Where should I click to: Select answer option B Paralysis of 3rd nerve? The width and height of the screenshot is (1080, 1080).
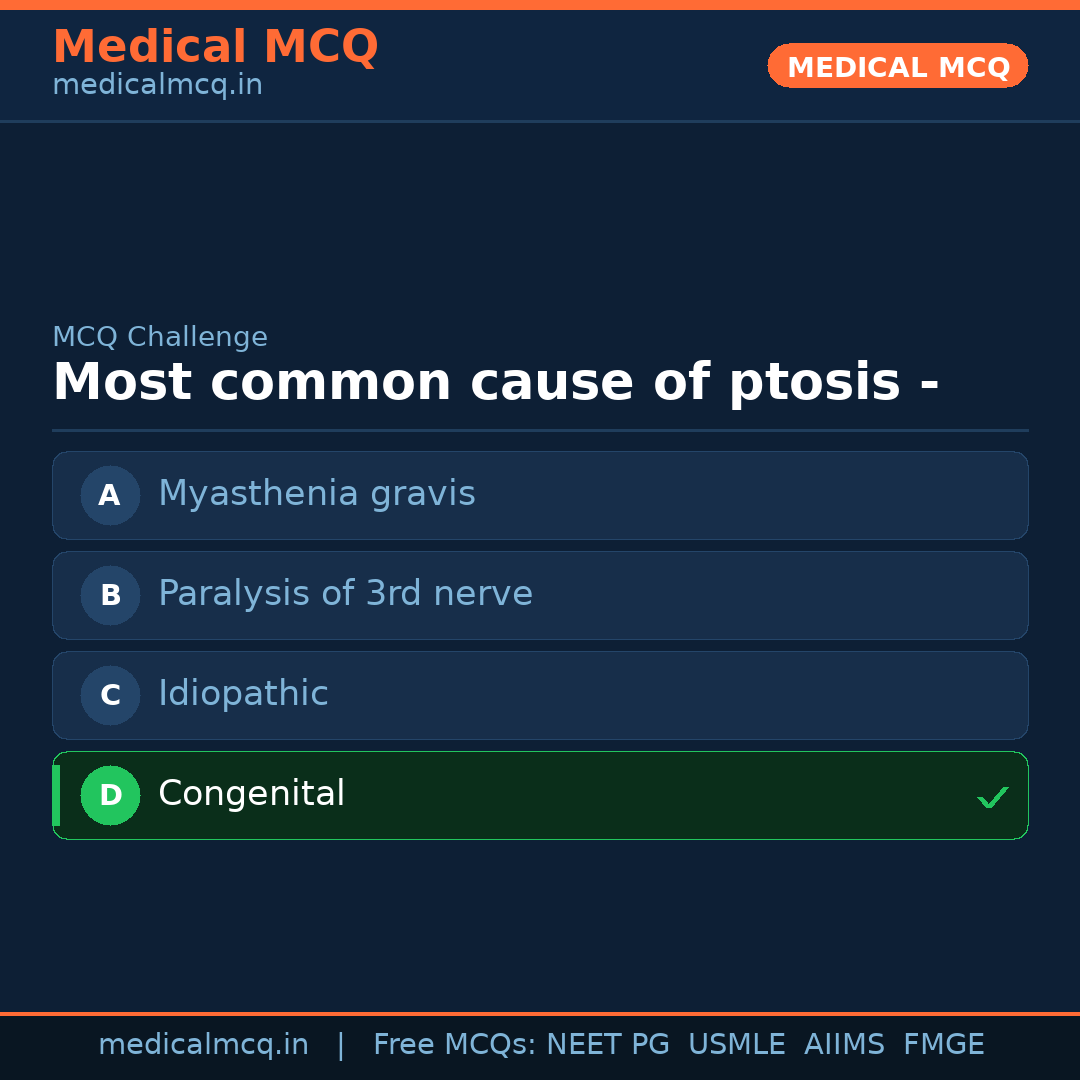click(x=540, y=595)
